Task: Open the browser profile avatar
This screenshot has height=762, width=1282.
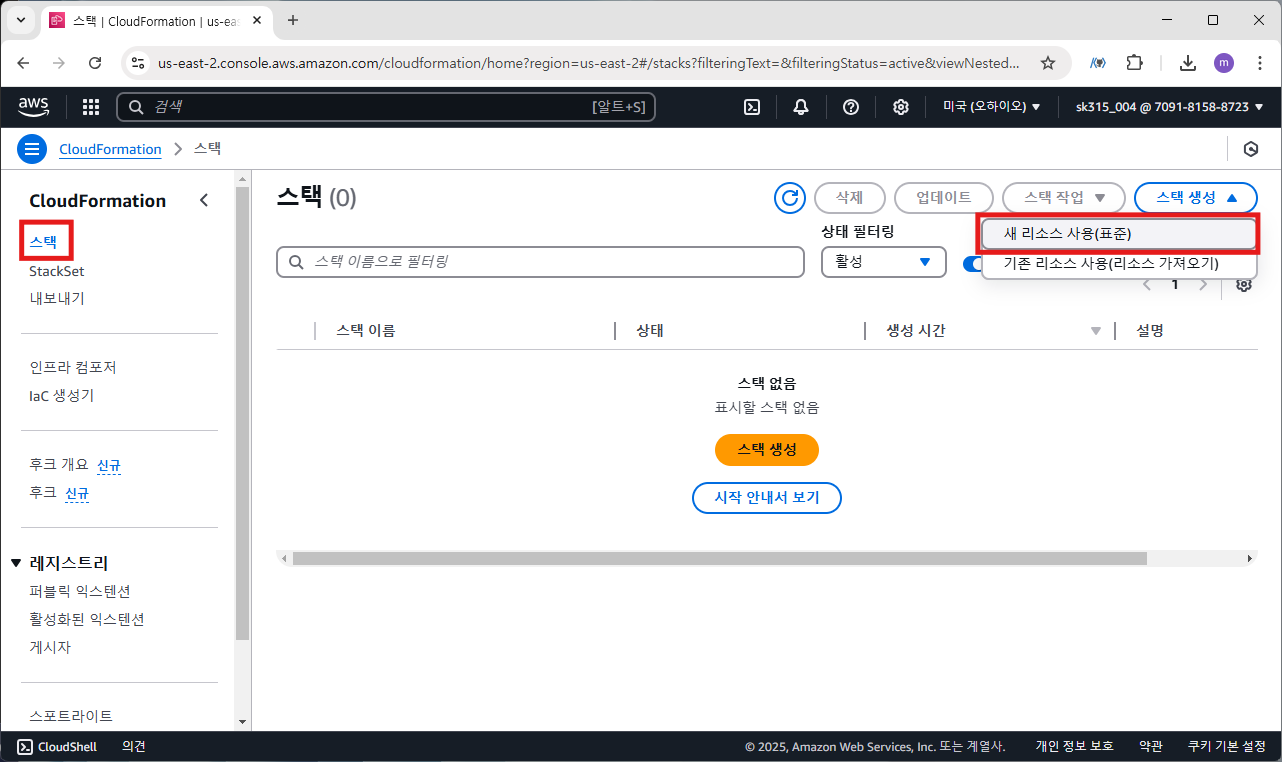Action: 1224,63
